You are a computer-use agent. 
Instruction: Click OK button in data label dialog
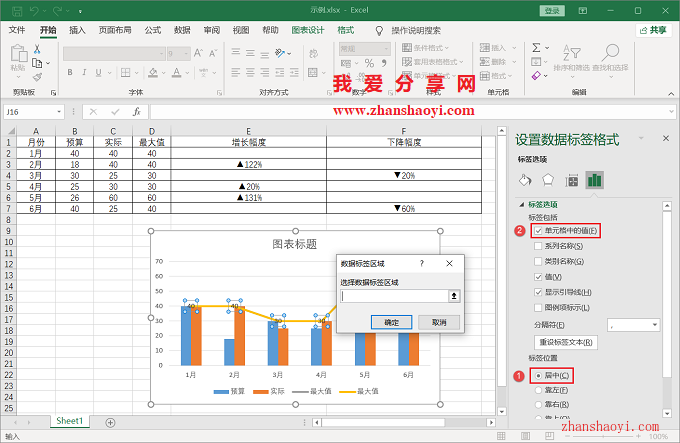[391, 322]
